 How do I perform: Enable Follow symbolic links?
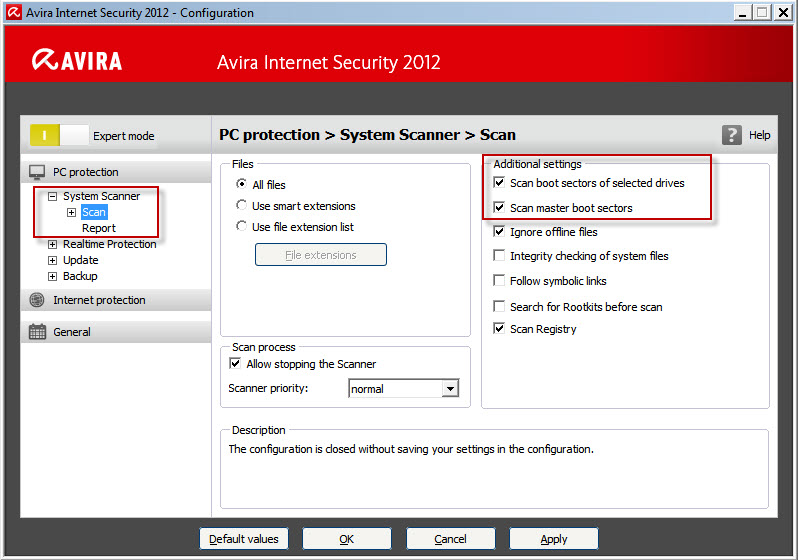[499, 281]
